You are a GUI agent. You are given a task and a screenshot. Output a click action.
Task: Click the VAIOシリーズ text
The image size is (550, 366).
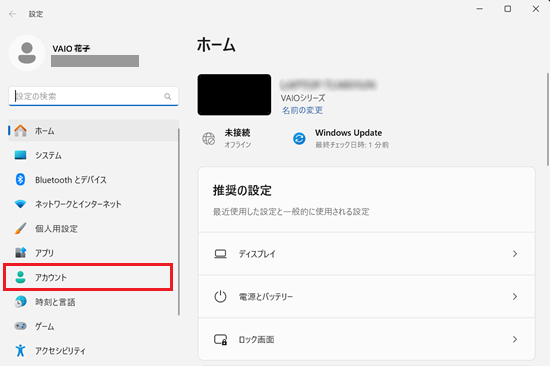[x=303, y=98]
